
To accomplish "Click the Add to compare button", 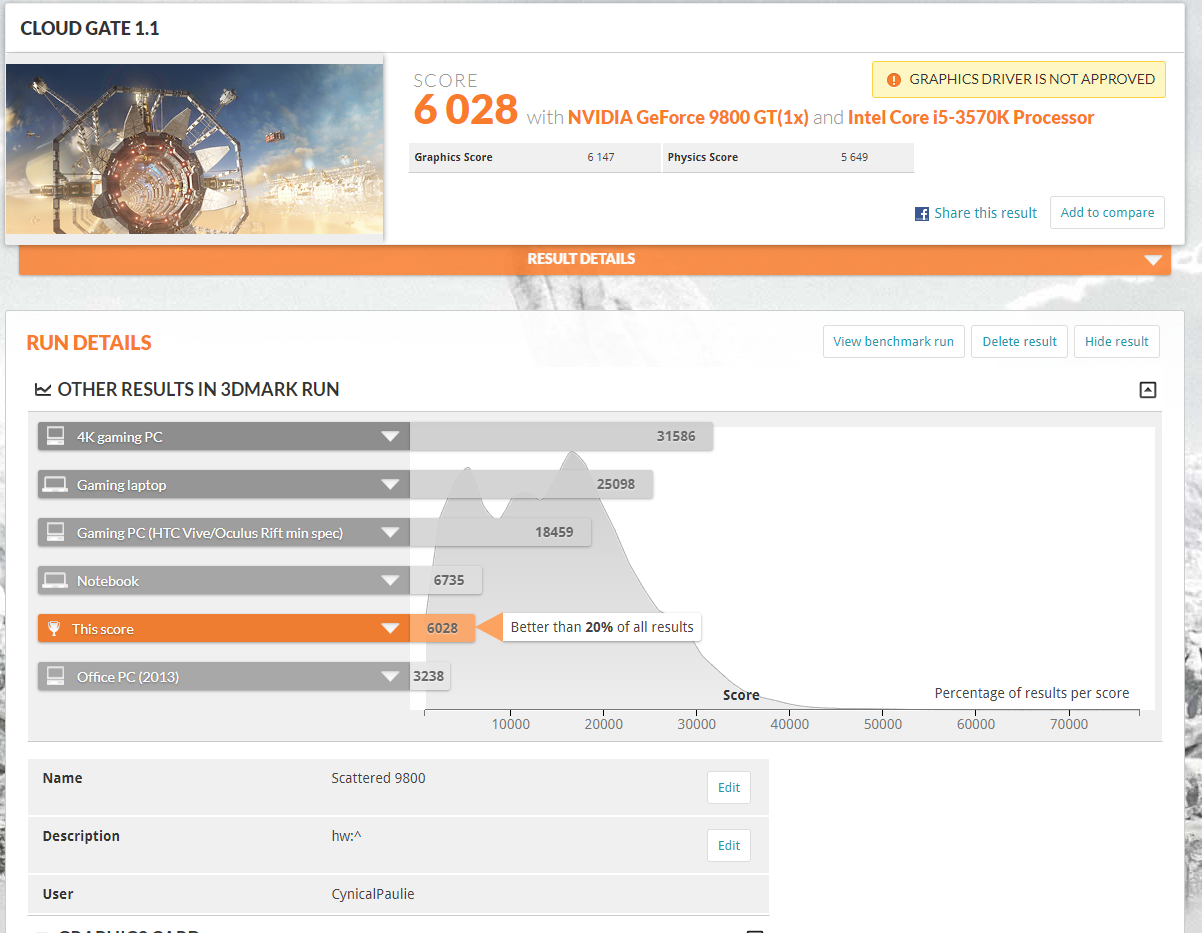I will [x=1107, y=212].
